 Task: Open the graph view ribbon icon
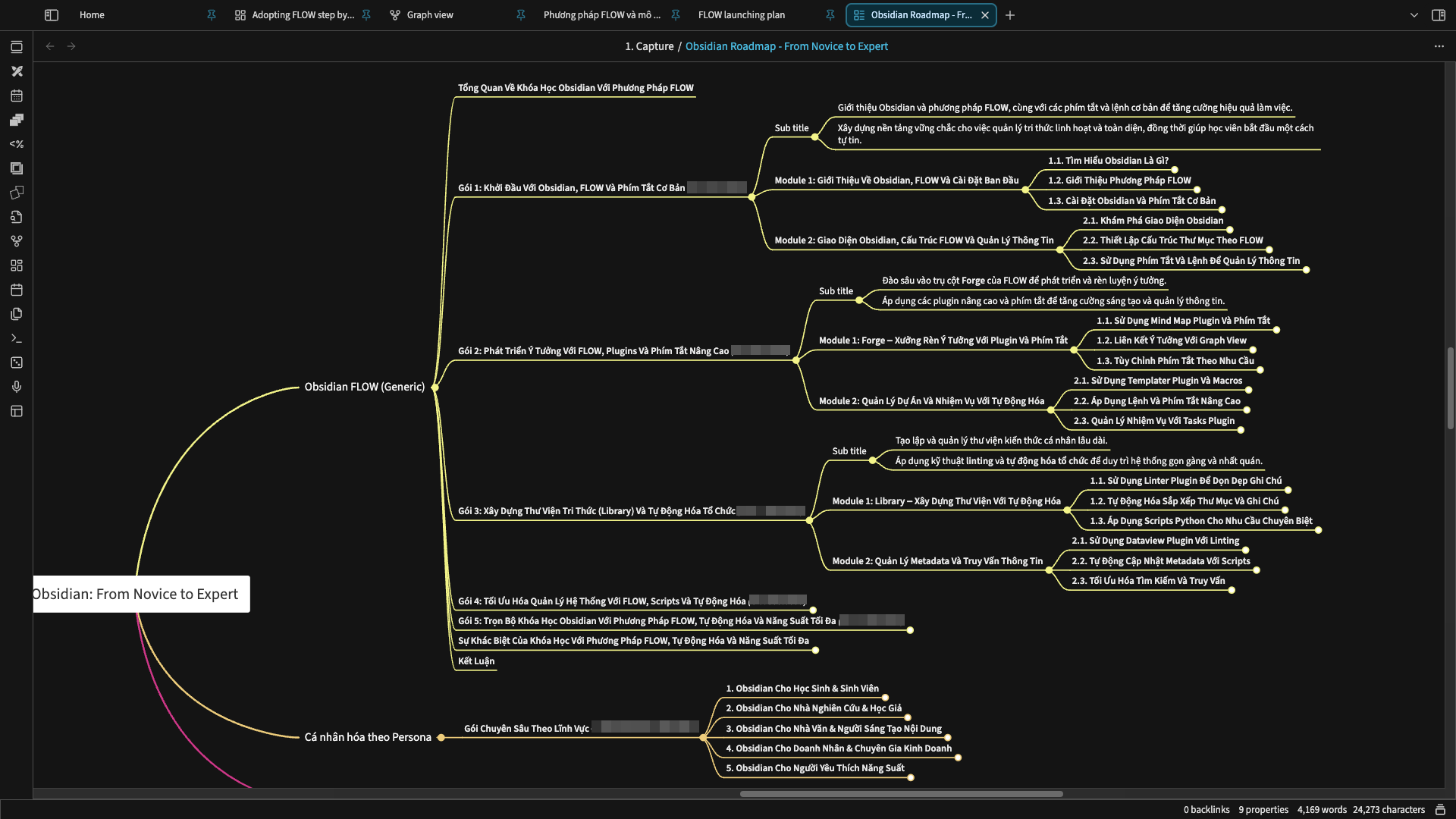(x=17, y=241)
